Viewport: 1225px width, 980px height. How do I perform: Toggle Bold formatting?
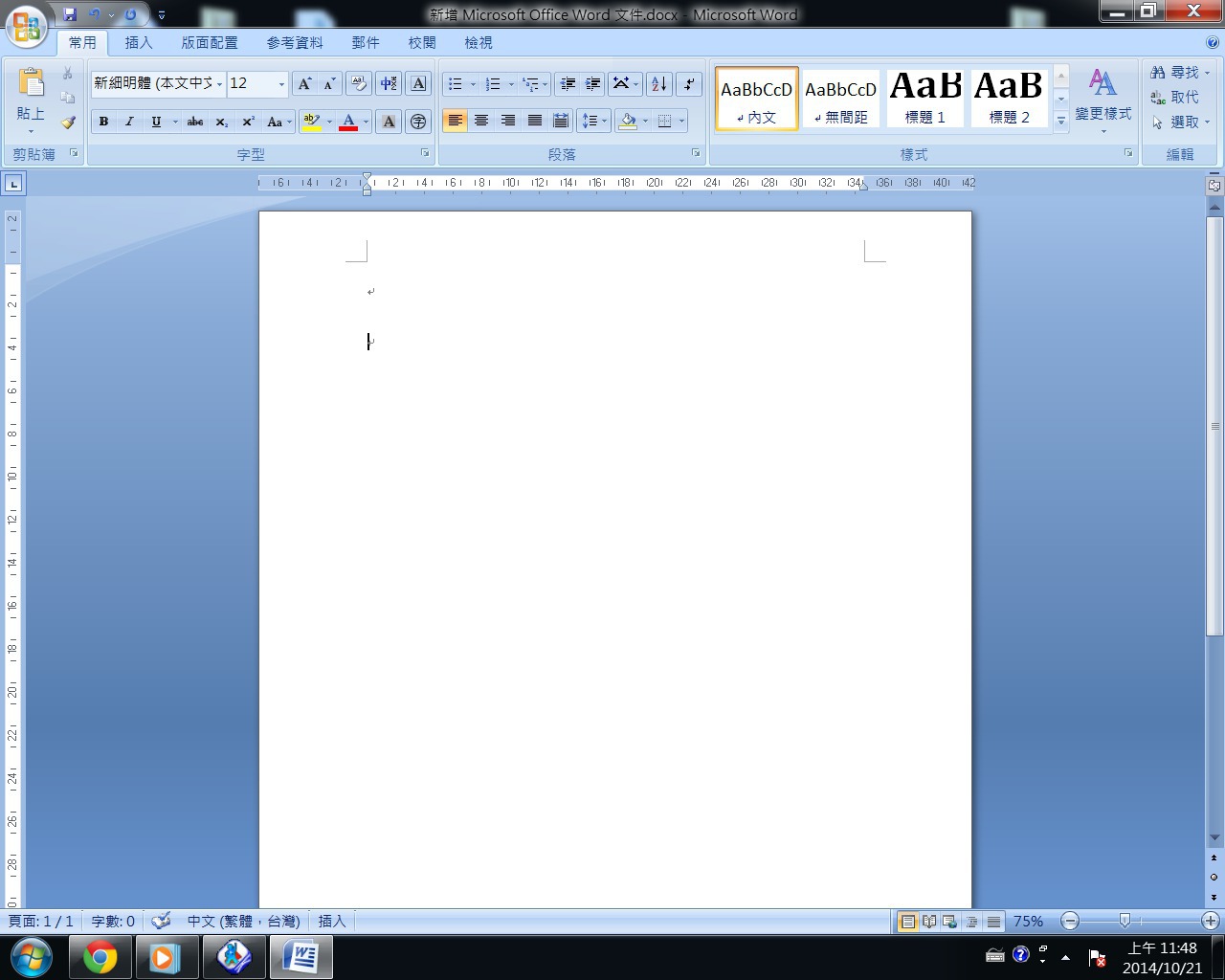point(103,122)
